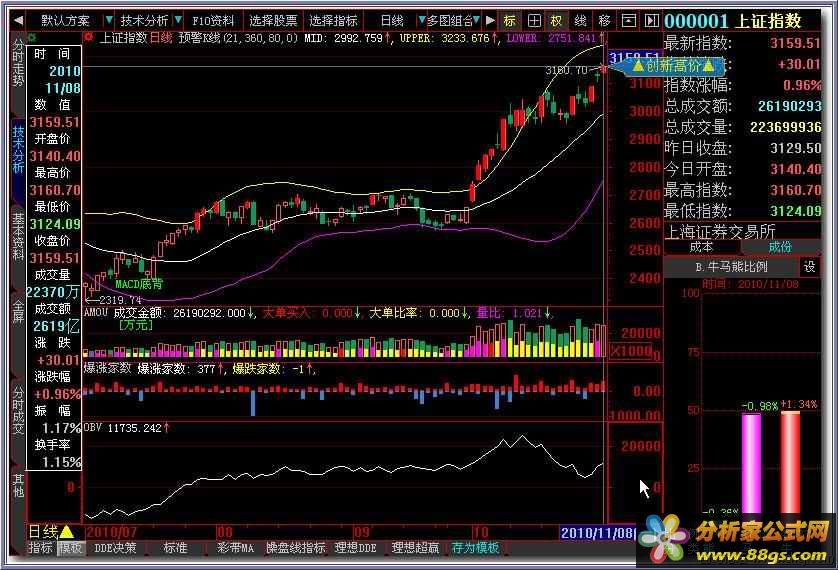Open the 日线 period dropdown

392,21
